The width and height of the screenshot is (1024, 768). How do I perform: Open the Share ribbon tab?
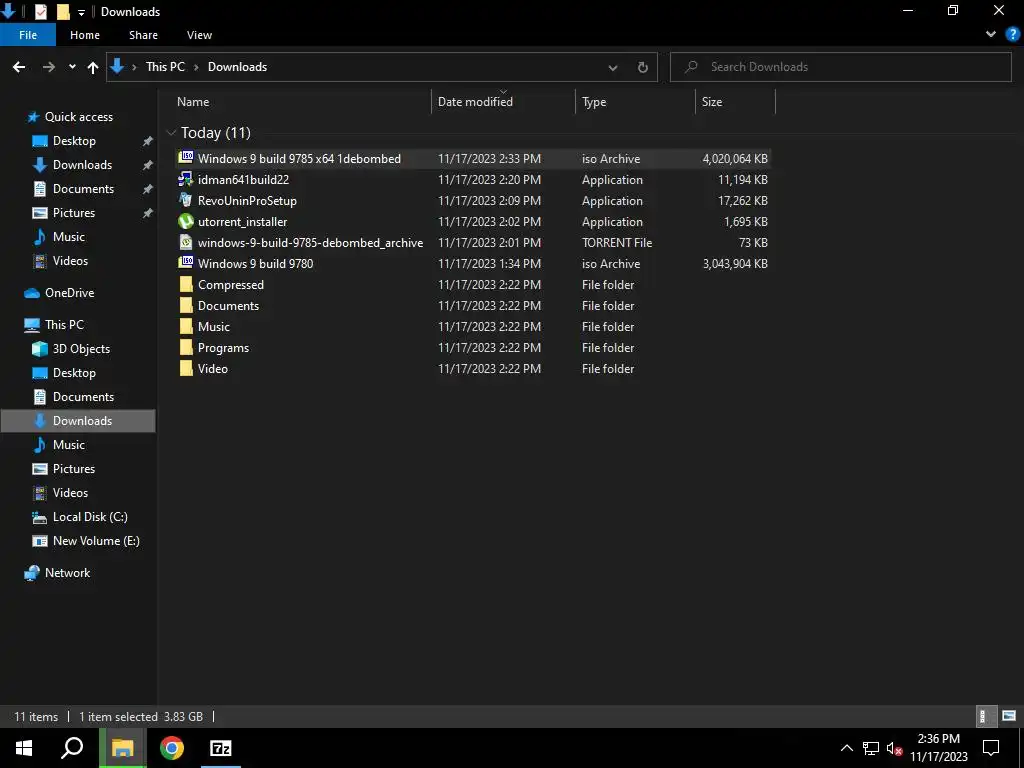click(x=143, y=35)
